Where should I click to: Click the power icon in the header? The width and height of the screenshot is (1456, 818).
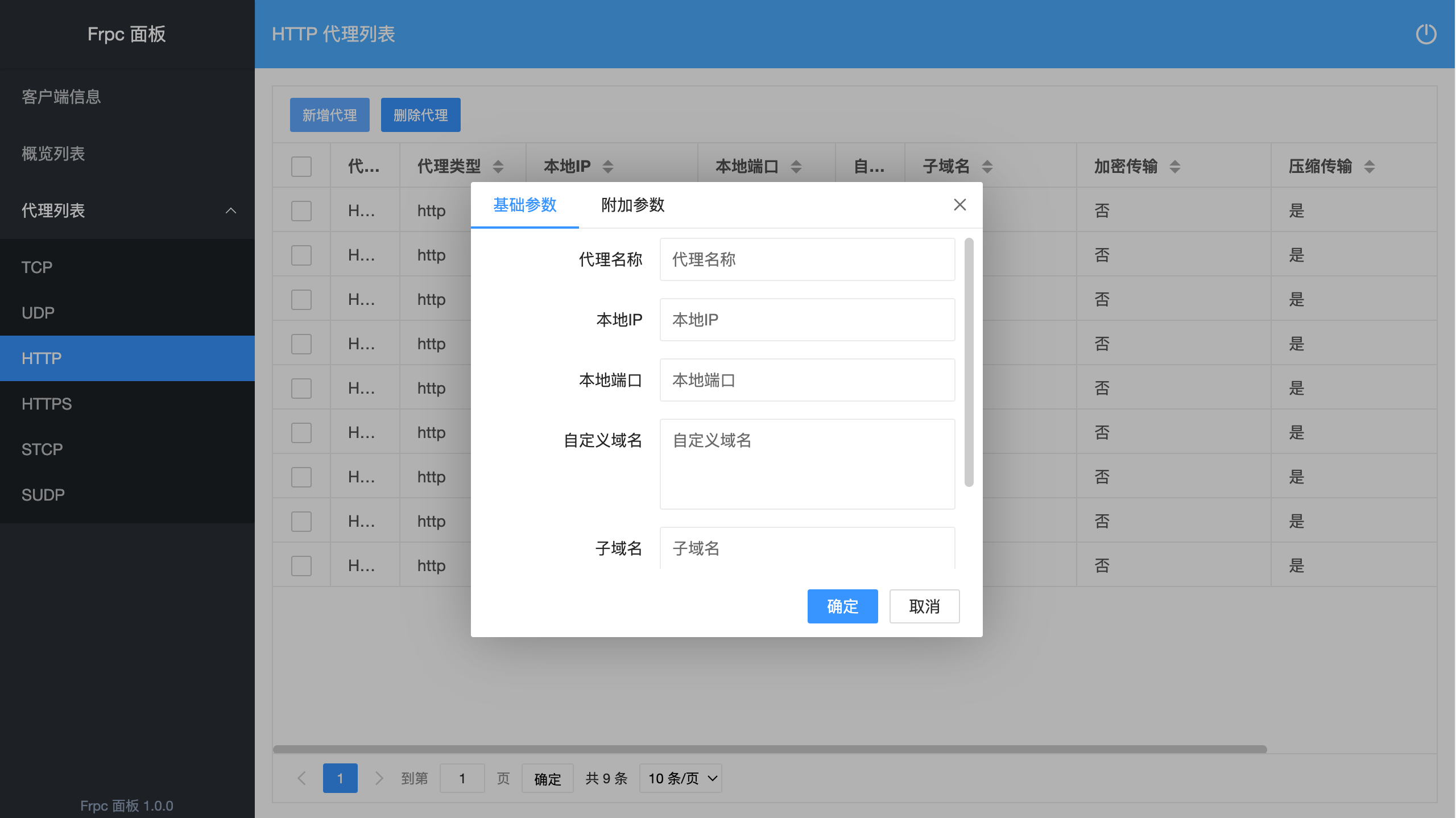tap(1426, 34)
